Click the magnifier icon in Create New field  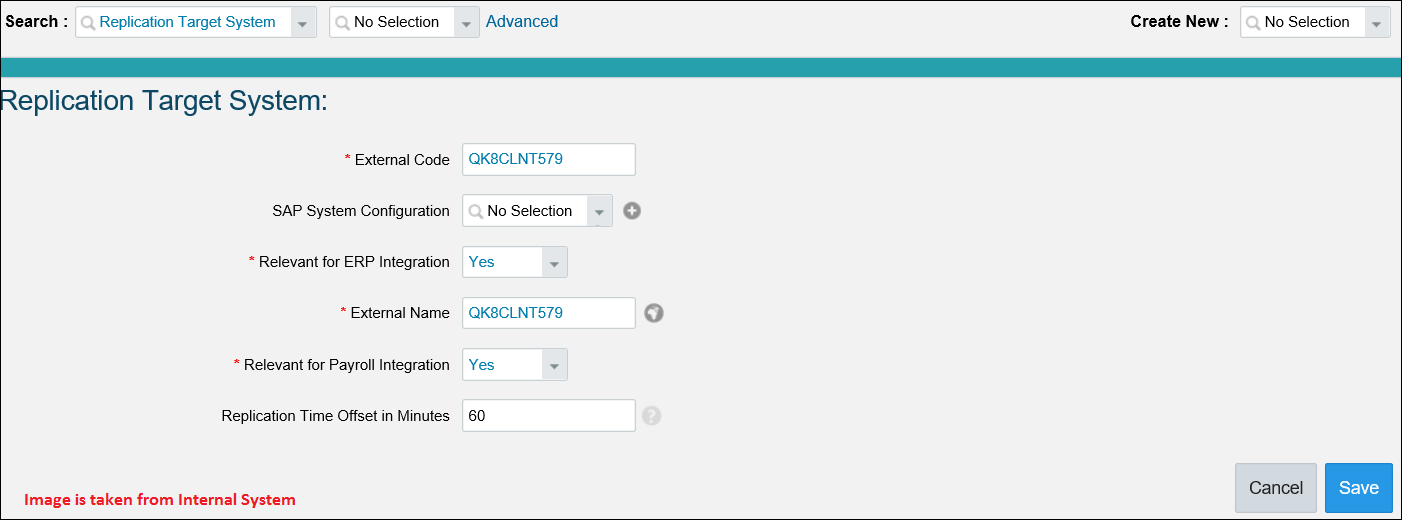pyautogui.click(x=1253, y=22)
